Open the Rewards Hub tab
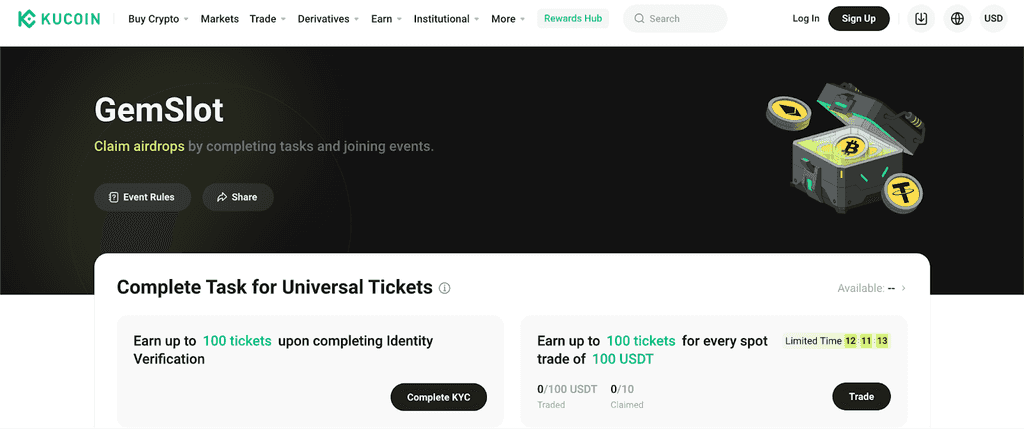The height and width of the screenshot is (429, 1024). click(573, 19)
